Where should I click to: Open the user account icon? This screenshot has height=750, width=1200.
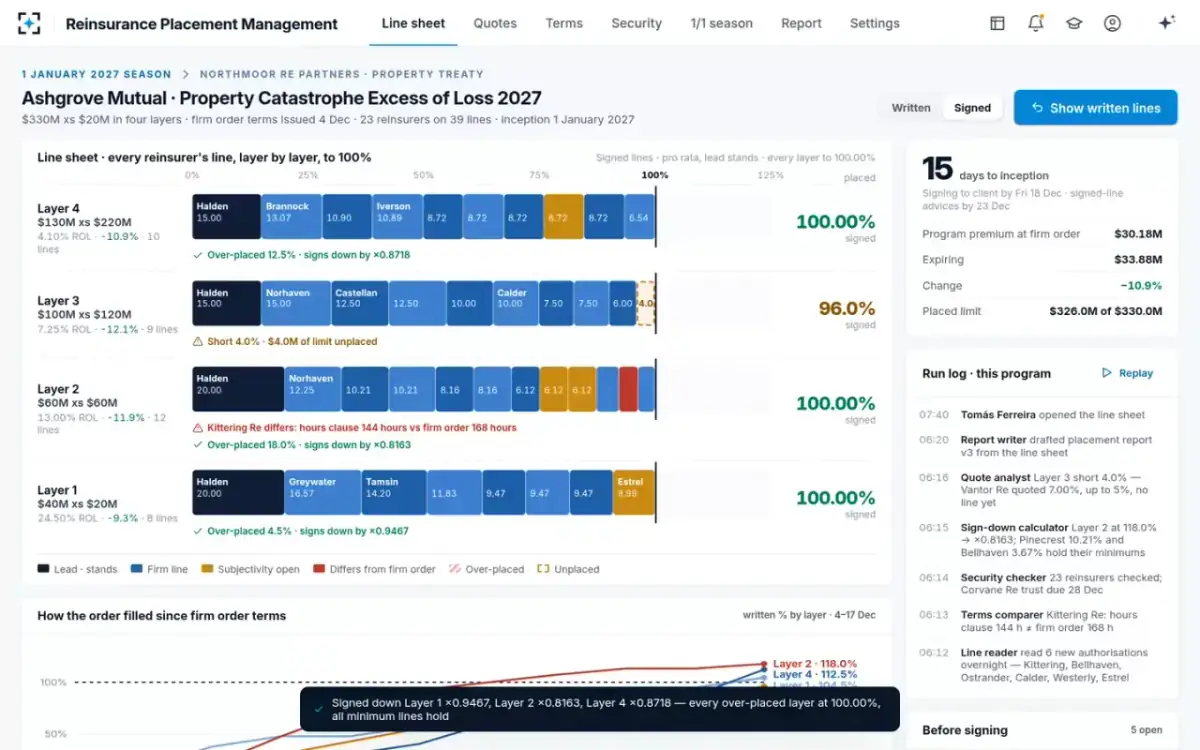tap(1112, 23)
